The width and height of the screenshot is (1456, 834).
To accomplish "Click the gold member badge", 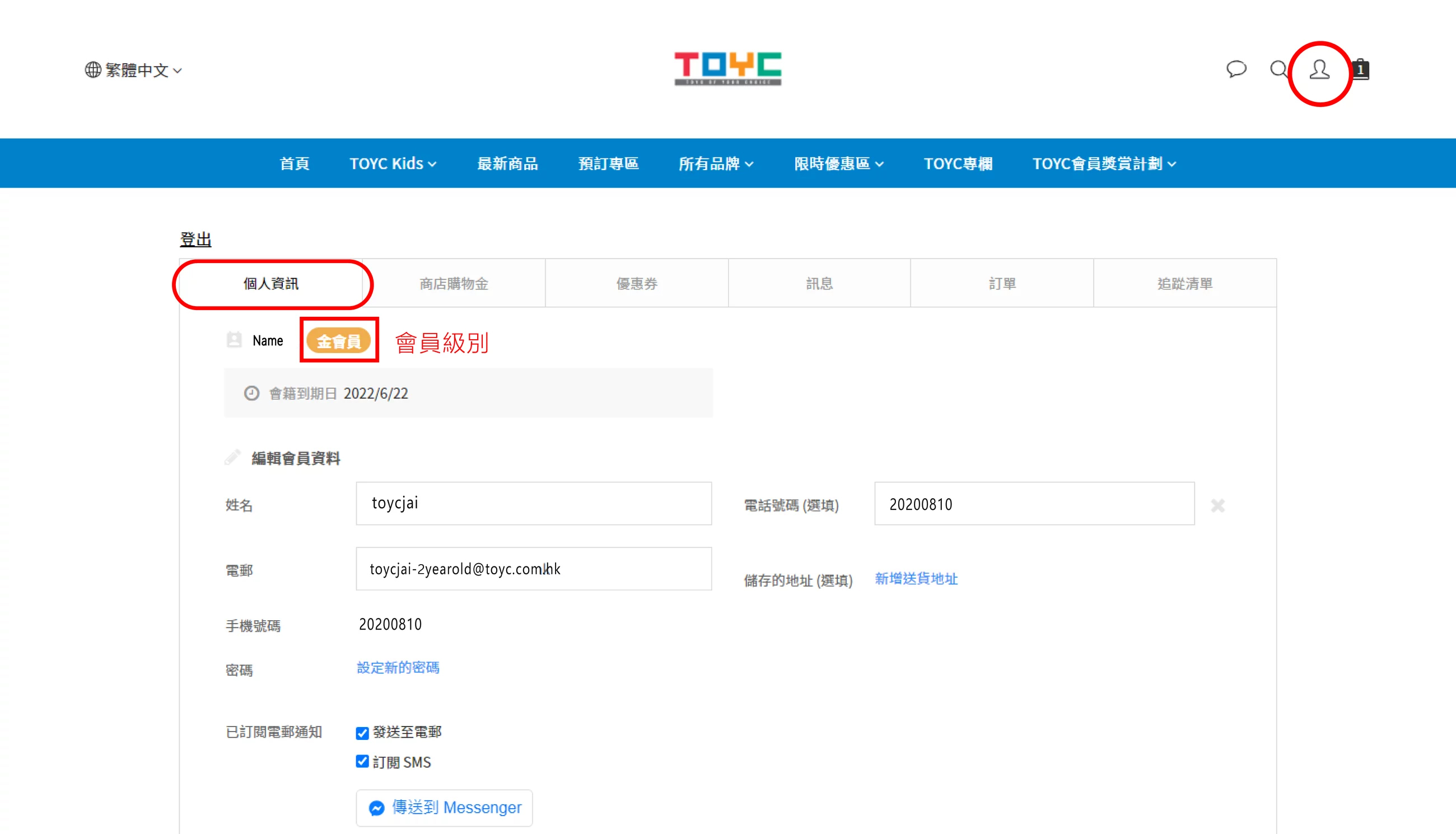I will click(x=339, y=341).
